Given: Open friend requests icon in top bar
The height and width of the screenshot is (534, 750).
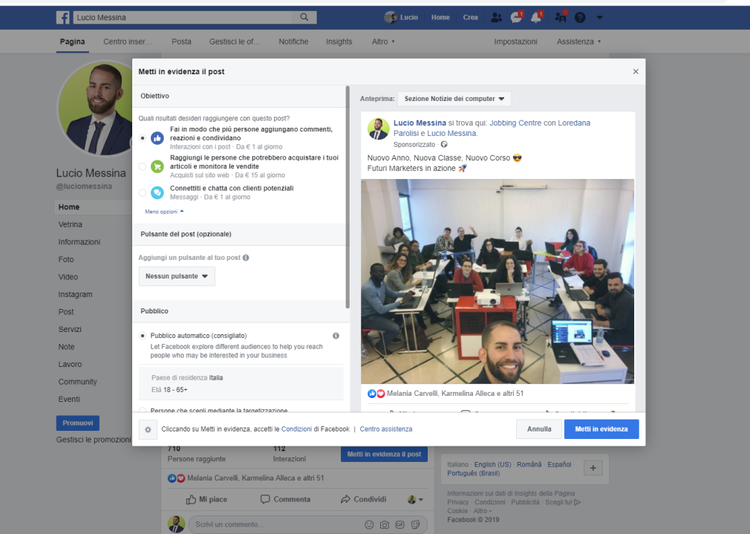Looking at the screenshot, I should point(496,18).
